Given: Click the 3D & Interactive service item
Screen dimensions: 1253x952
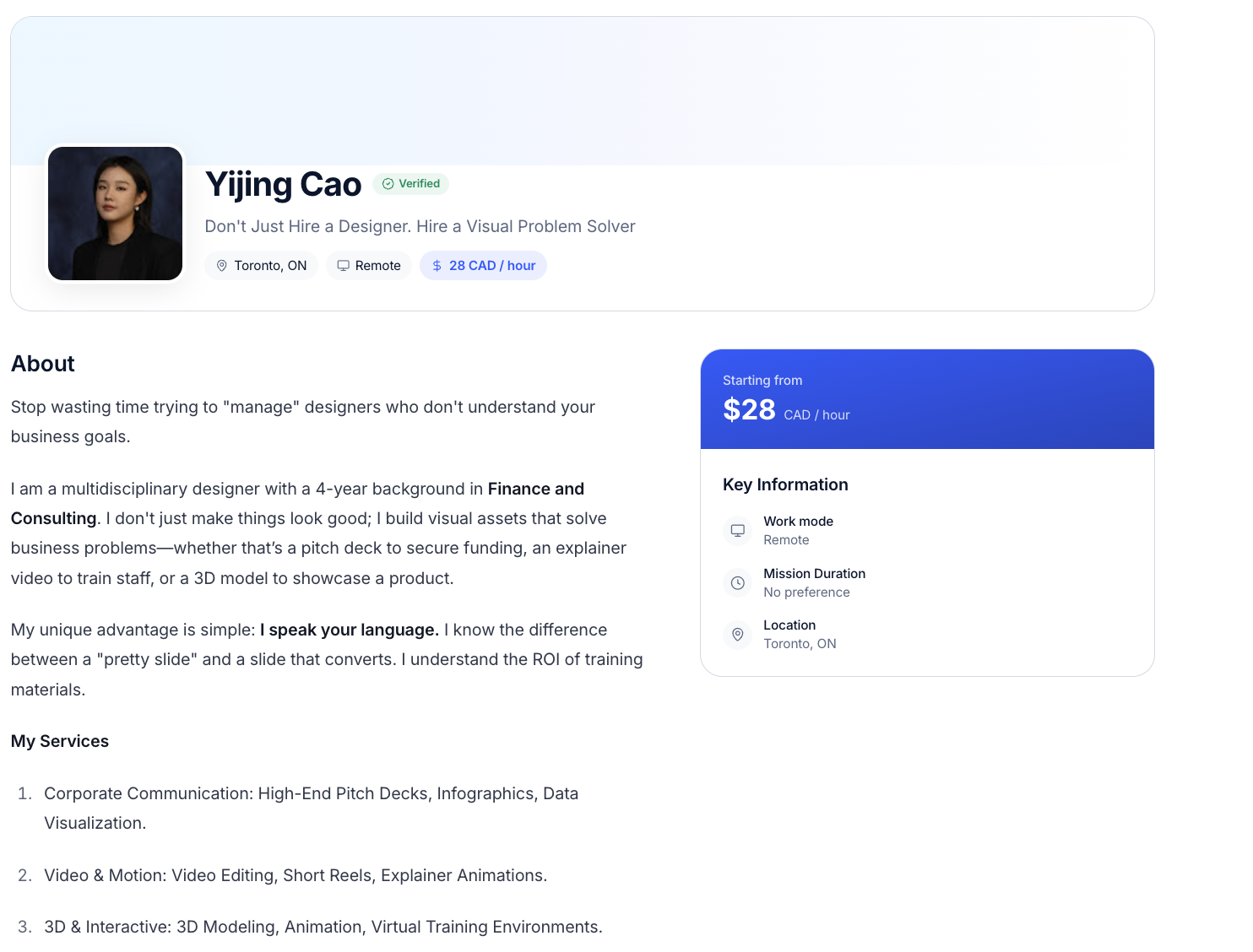Looking at the screenshot, I should [x=323, y=927].
